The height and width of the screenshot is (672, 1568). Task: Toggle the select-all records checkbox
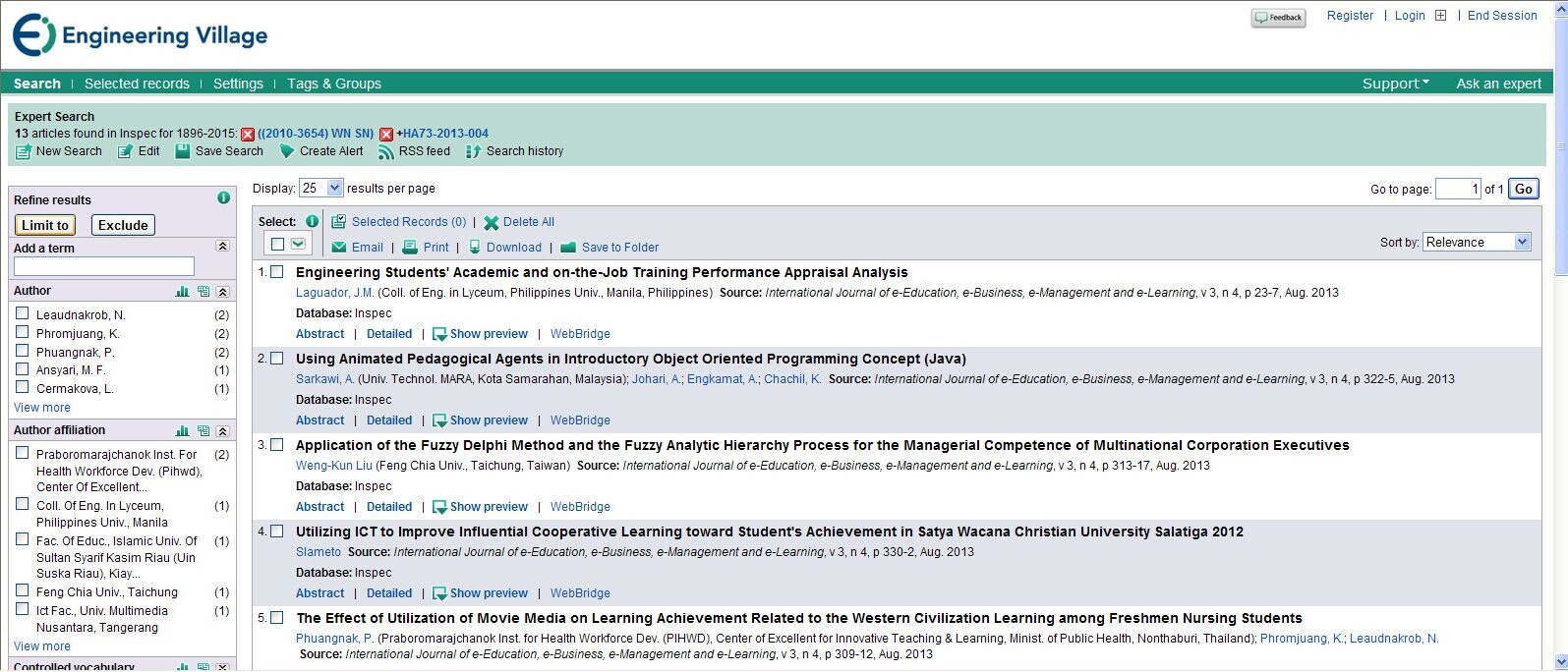pyautogui.click(x=277, y=244)
